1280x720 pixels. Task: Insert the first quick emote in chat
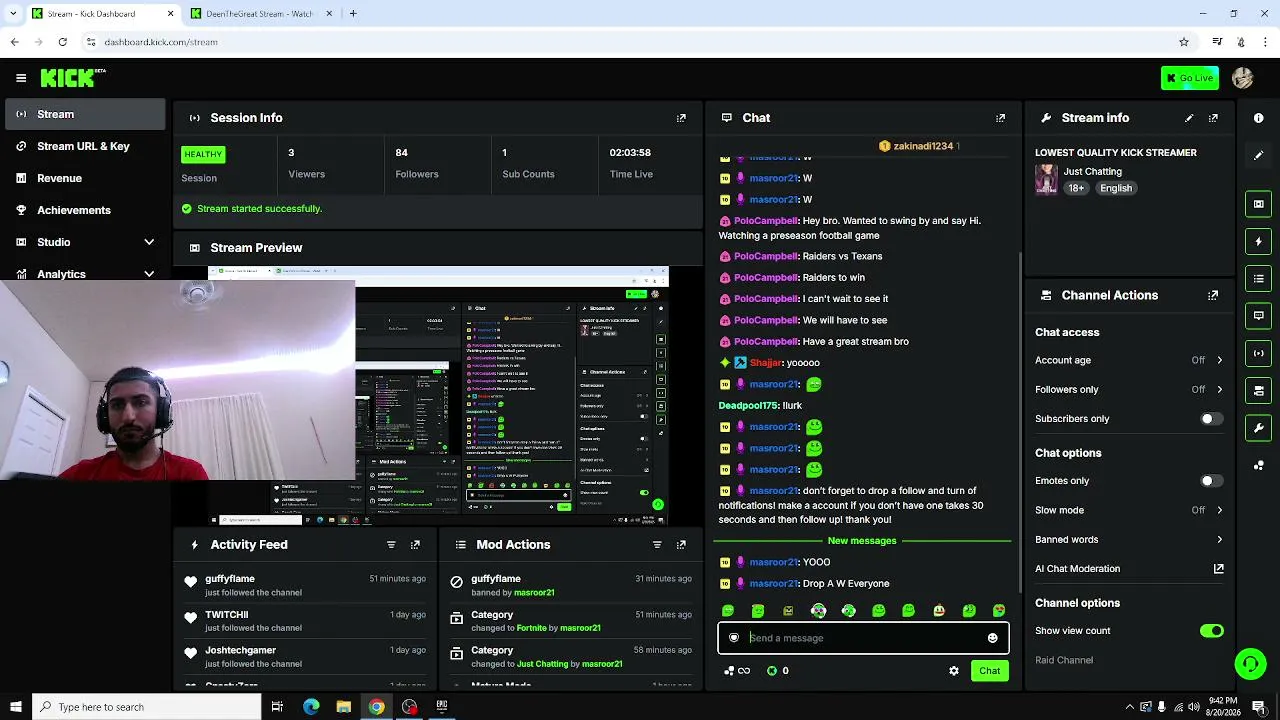pyautogui.click(x=728, y=611)
